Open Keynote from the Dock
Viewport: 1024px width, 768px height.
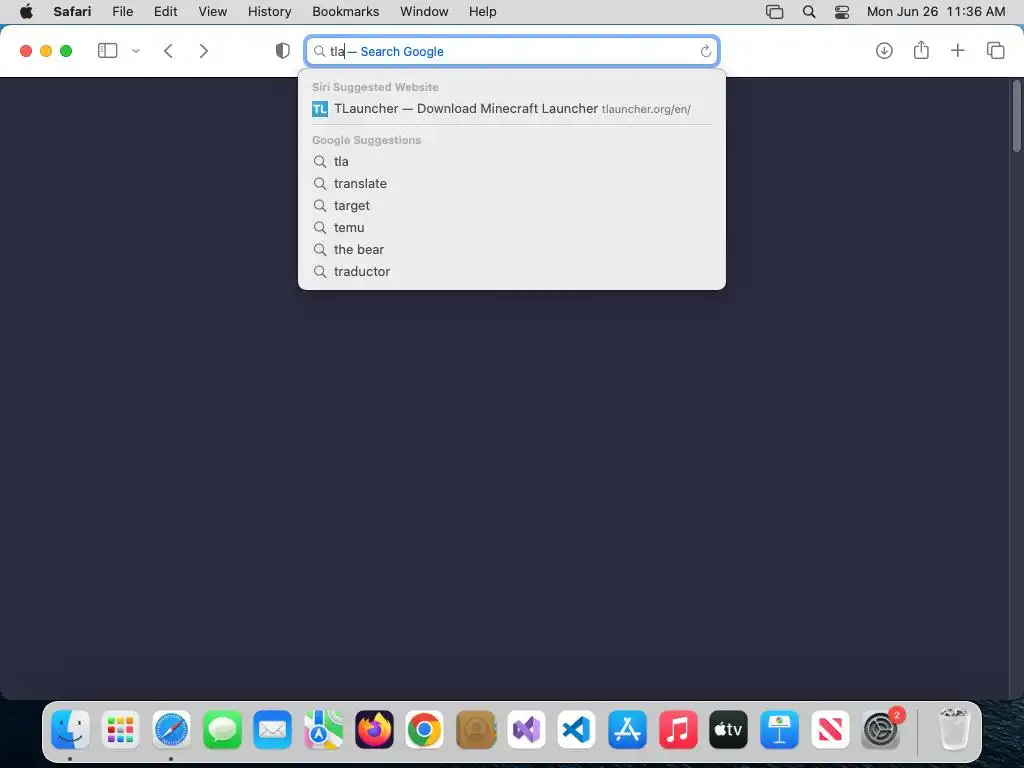click(x=779, y=729)
